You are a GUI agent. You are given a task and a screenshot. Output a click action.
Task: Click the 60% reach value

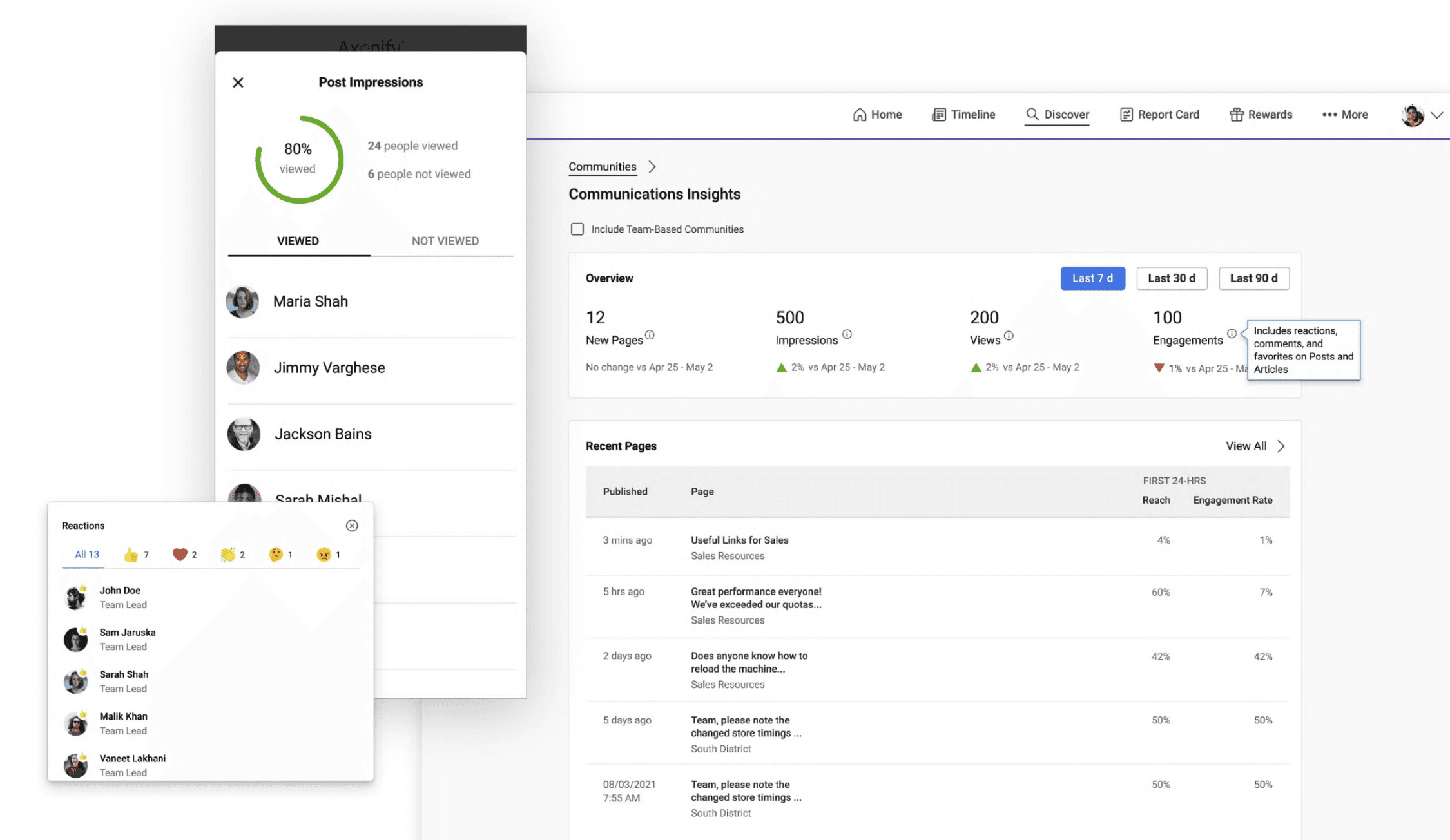[1161, 592]
